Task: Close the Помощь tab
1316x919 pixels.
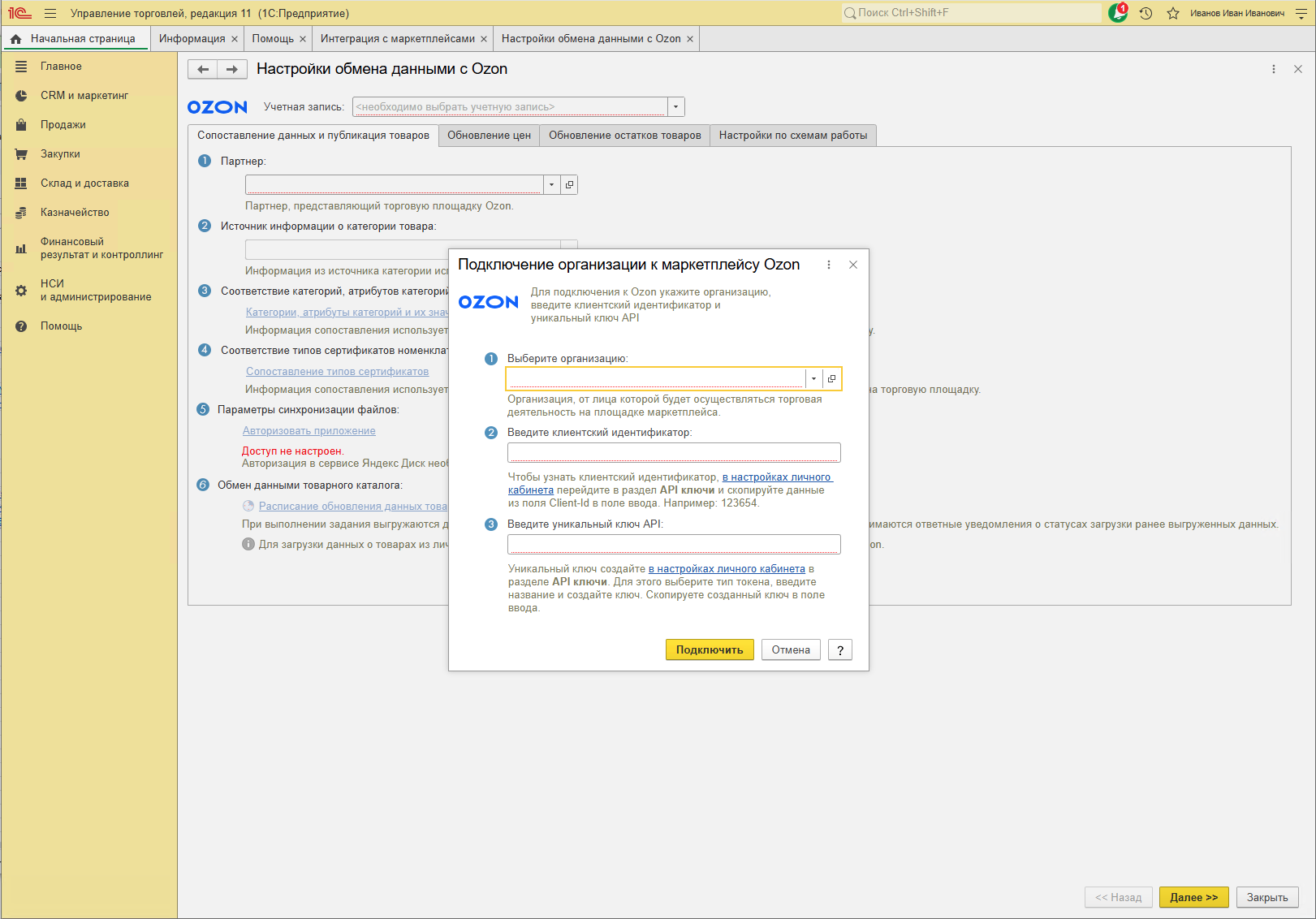Action: coord(303,39)
